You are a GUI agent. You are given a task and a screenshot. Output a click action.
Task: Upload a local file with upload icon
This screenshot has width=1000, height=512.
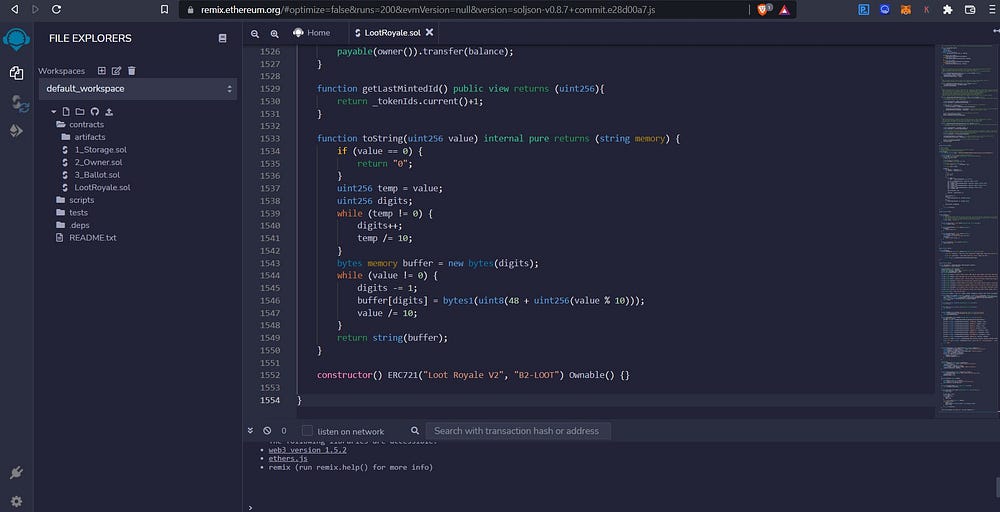click(109, 112)
